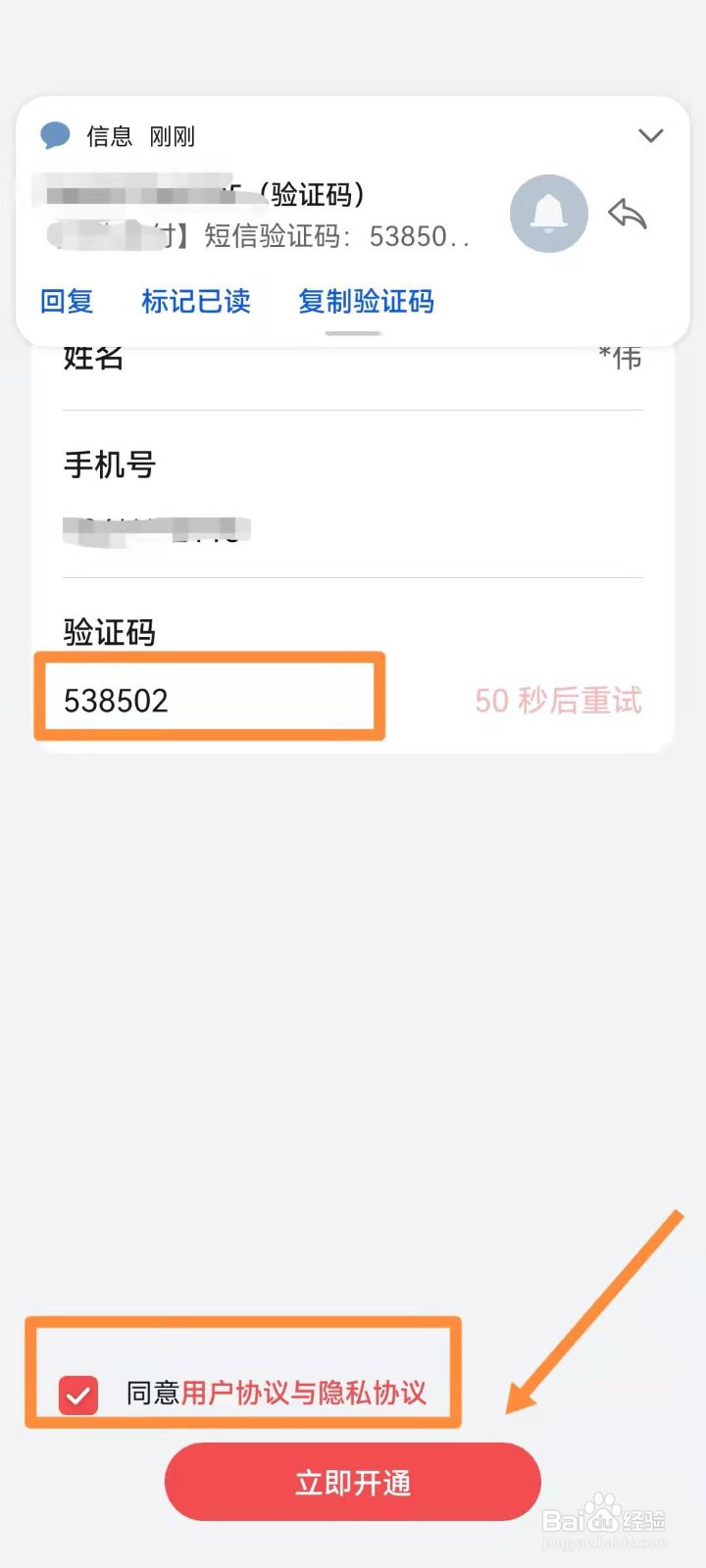Open the 用户协议与隐私协议 link

[x=304, y=1393]
